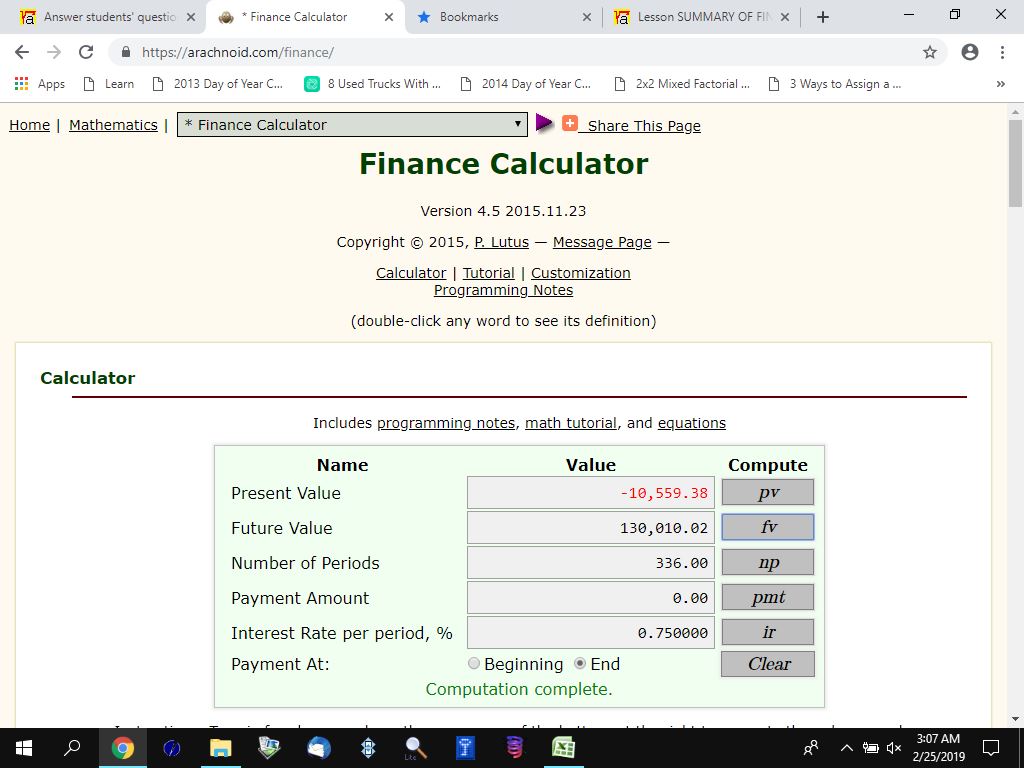Image resolution: width=1024 pixels, height=768 pixels.
Task: Open Excel from the taskbar
Action: pos(563,748)
